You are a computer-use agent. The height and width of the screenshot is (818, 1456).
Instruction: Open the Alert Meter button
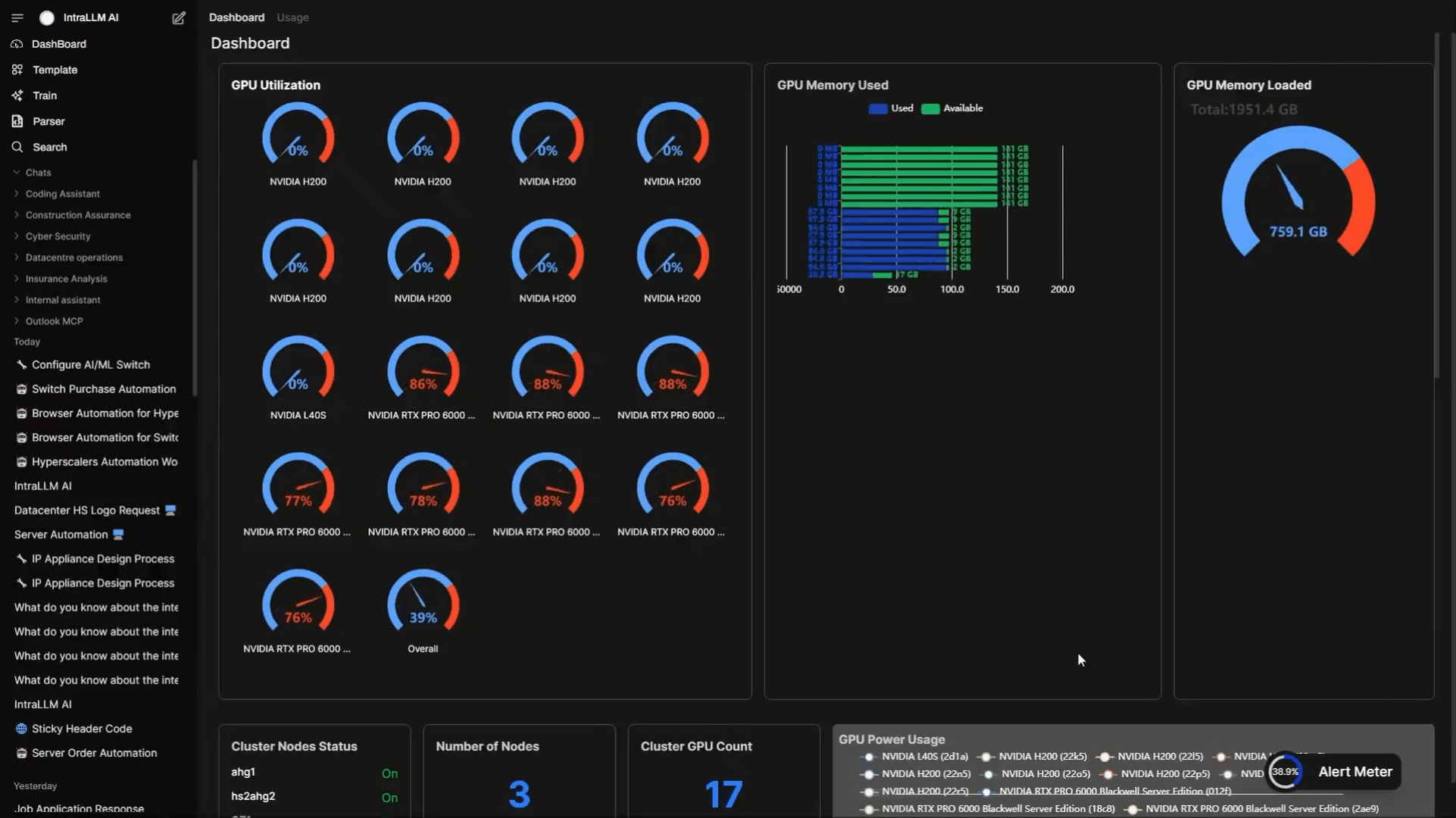coord(1333,772)
